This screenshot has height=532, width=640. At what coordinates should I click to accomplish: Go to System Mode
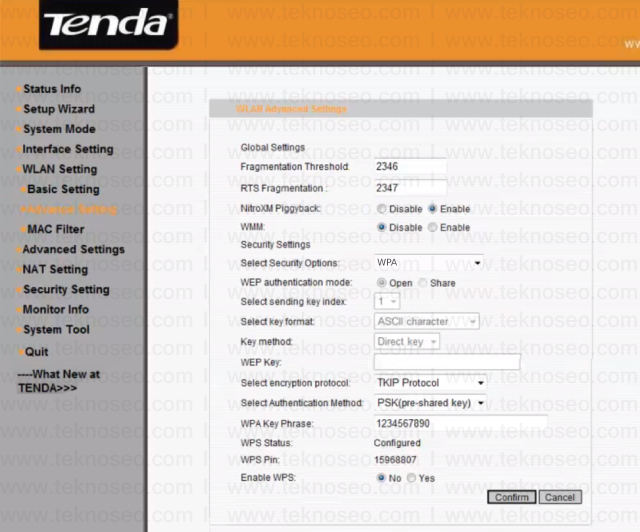(x=59, y=129)
